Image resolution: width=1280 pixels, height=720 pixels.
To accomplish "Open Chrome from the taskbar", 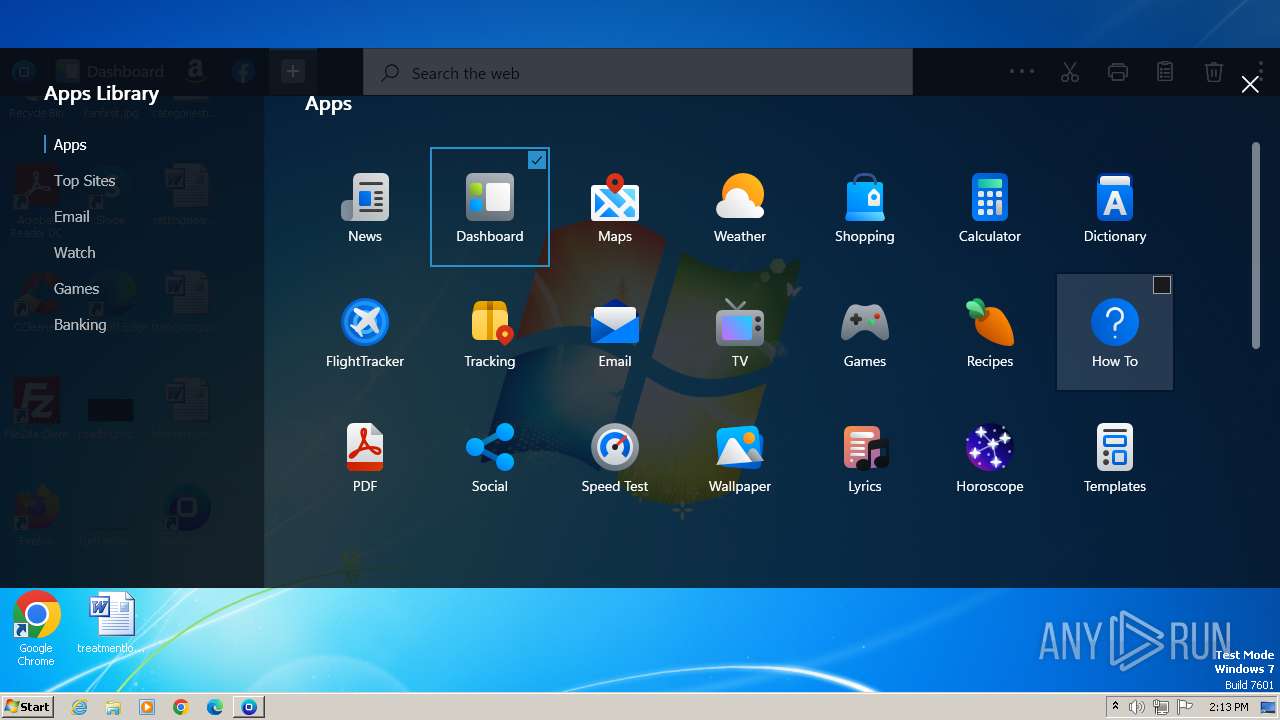I will (x=181, y=707).
